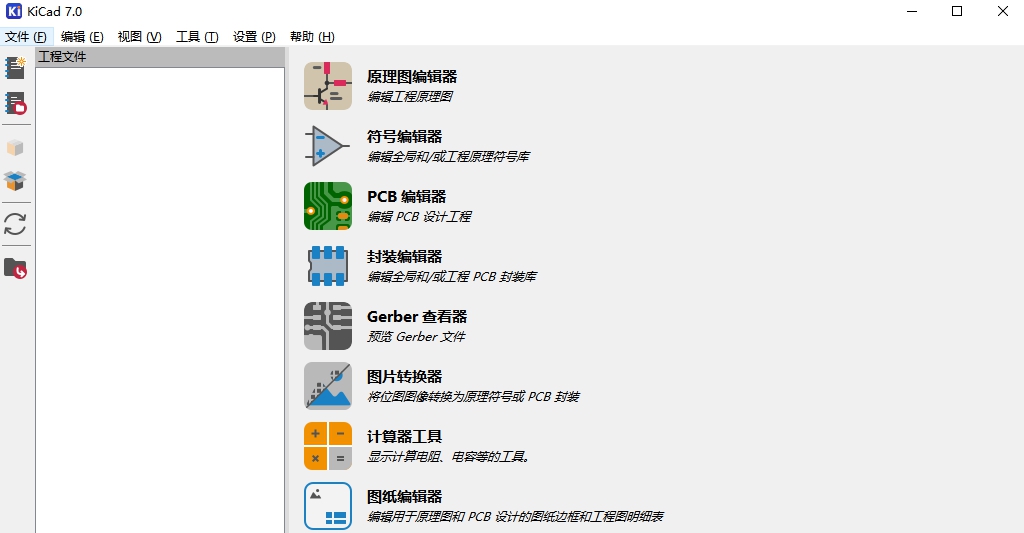Click the 编辑 PCB 设计工程 description
Viewport: 1024px width, 533px height.
coord(419,217)
